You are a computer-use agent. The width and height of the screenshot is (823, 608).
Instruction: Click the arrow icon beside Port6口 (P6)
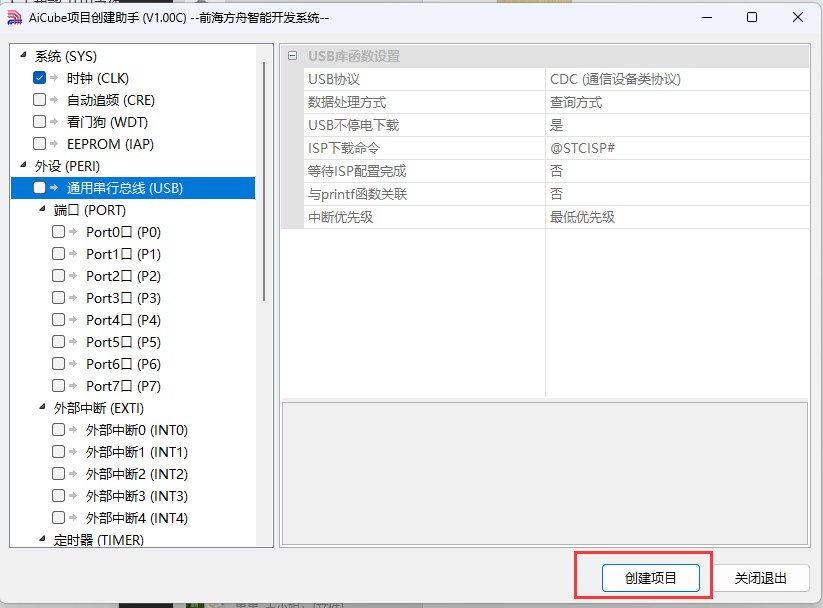(73, 364)
